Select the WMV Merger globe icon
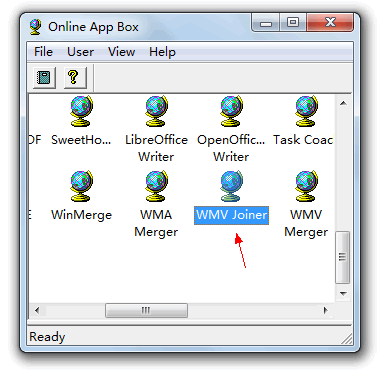This screenshot has height=371, width=378. tap(306, 186)
